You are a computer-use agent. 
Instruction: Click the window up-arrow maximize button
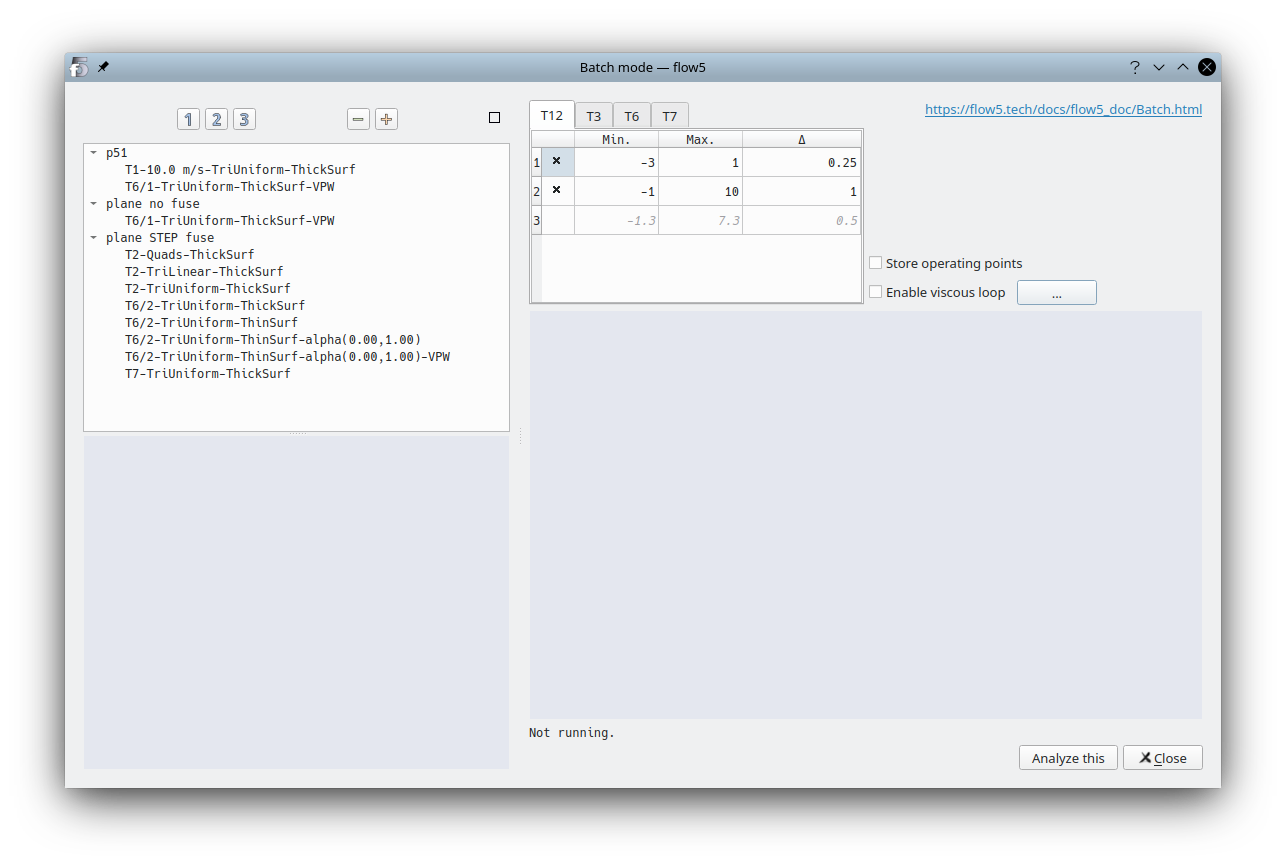click(1183, 67)
